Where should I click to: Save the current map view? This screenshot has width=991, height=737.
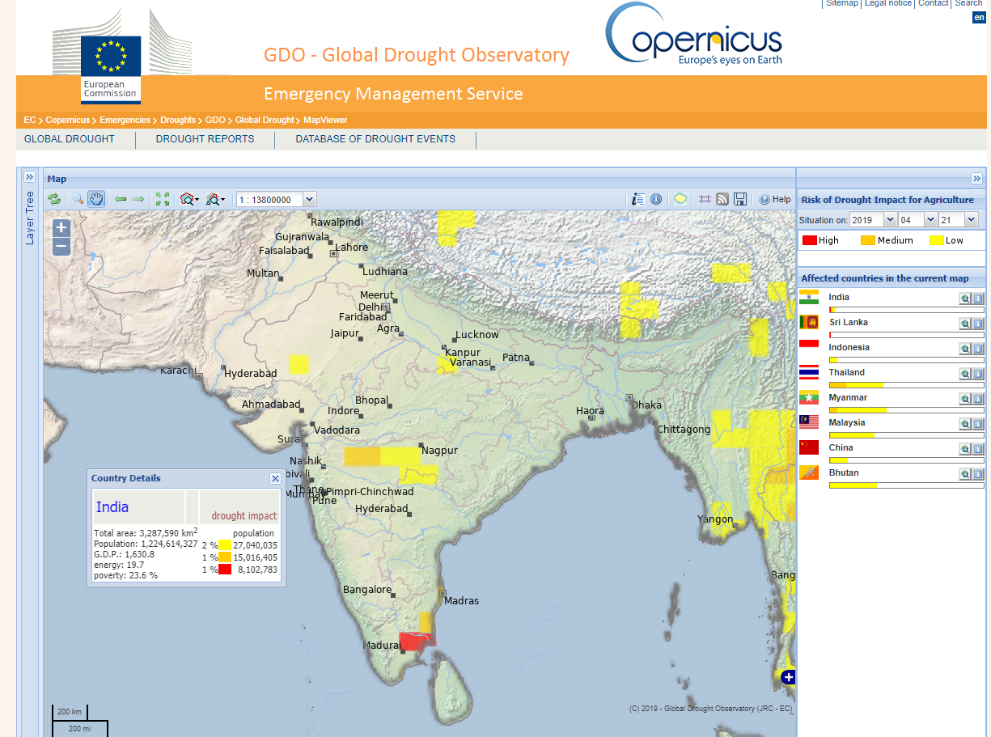tap(740, 198)
